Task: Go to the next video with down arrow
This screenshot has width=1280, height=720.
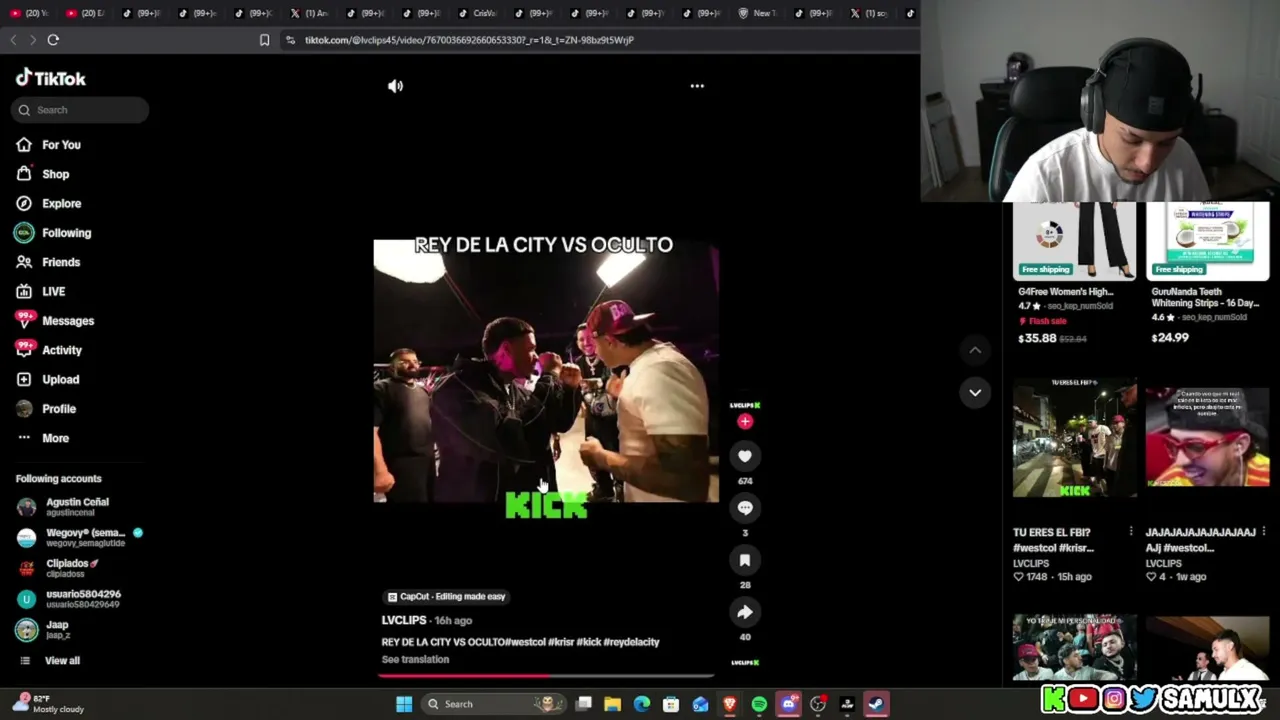Action: [x=975, y=392]
